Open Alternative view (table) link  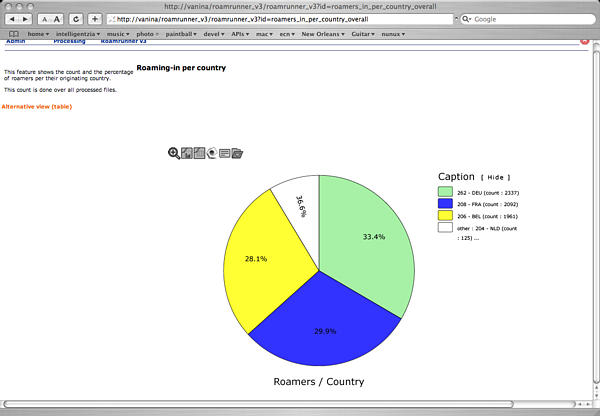pyautogui.click(x=36, y=106)
